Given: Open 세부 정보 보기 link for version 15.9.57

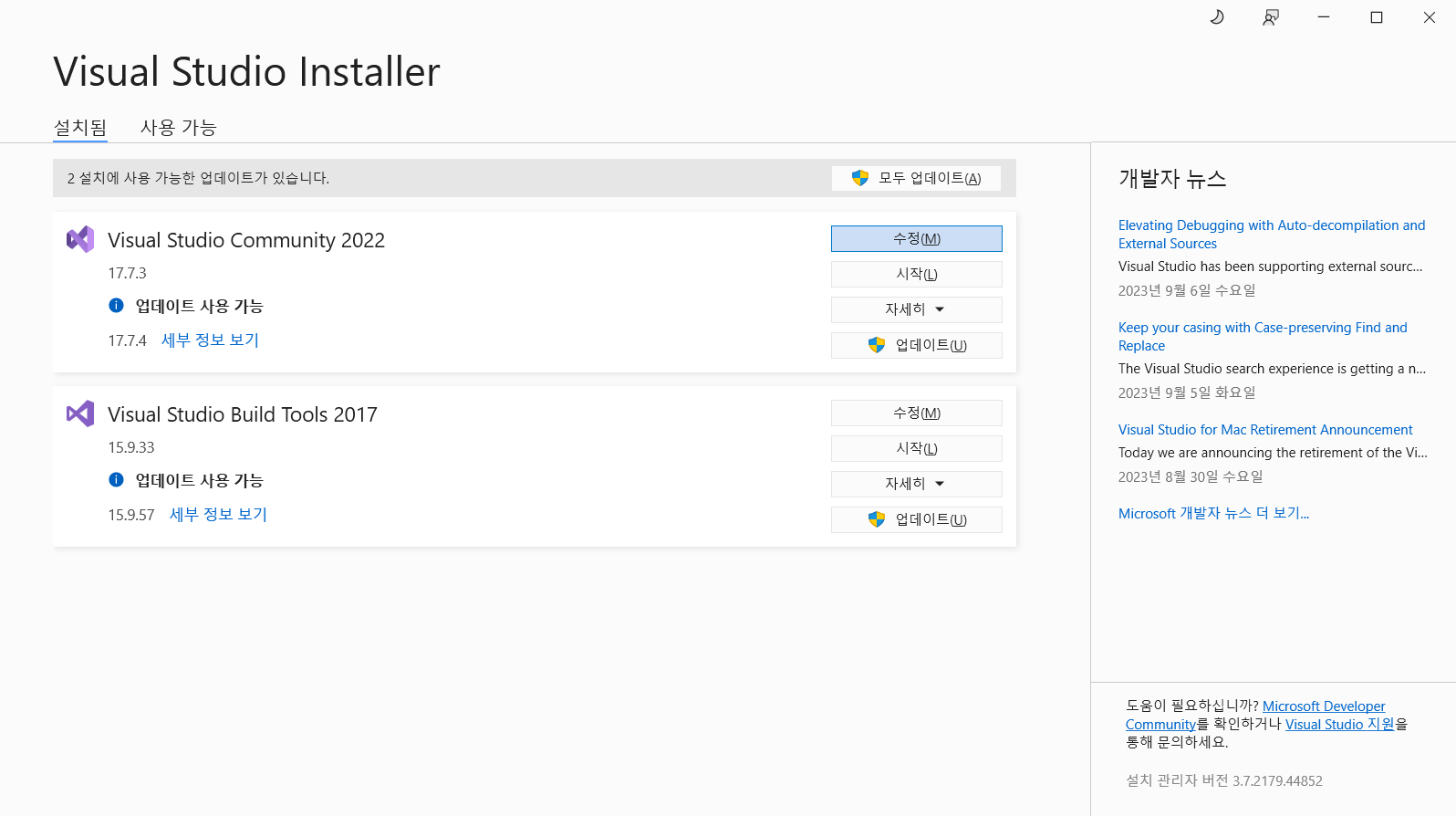Looking at the screenshot, I should coord(218,514).
